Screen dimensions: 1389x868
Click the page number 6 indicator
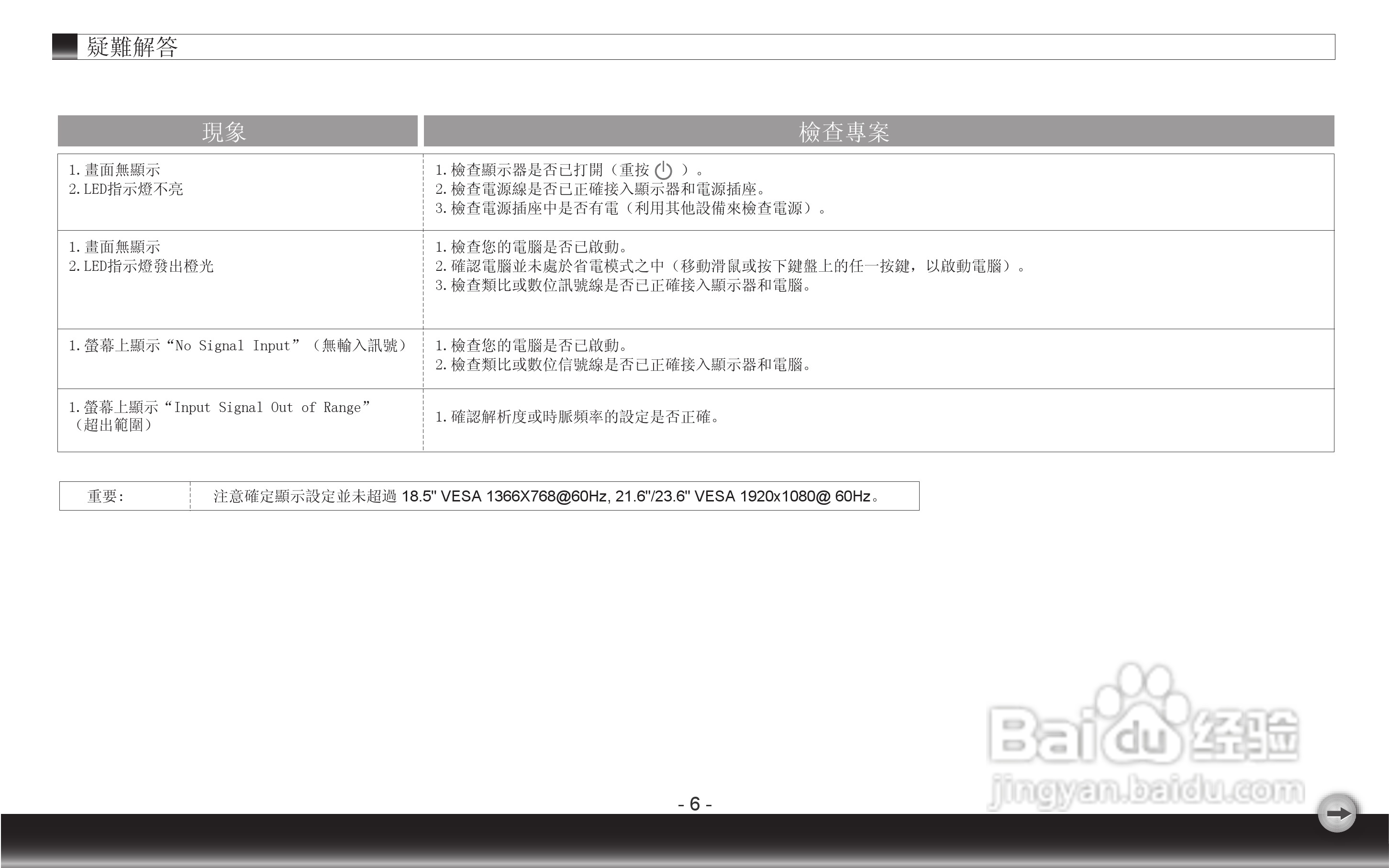[x=695, y=804]
